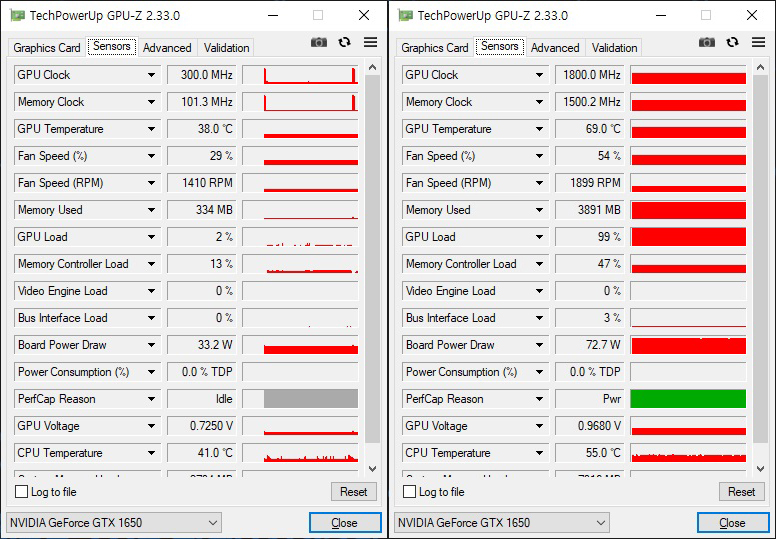Open GPU Voltage dropdown in right window
The height and width of the screenshot is (539, 776).
point(539,426)
